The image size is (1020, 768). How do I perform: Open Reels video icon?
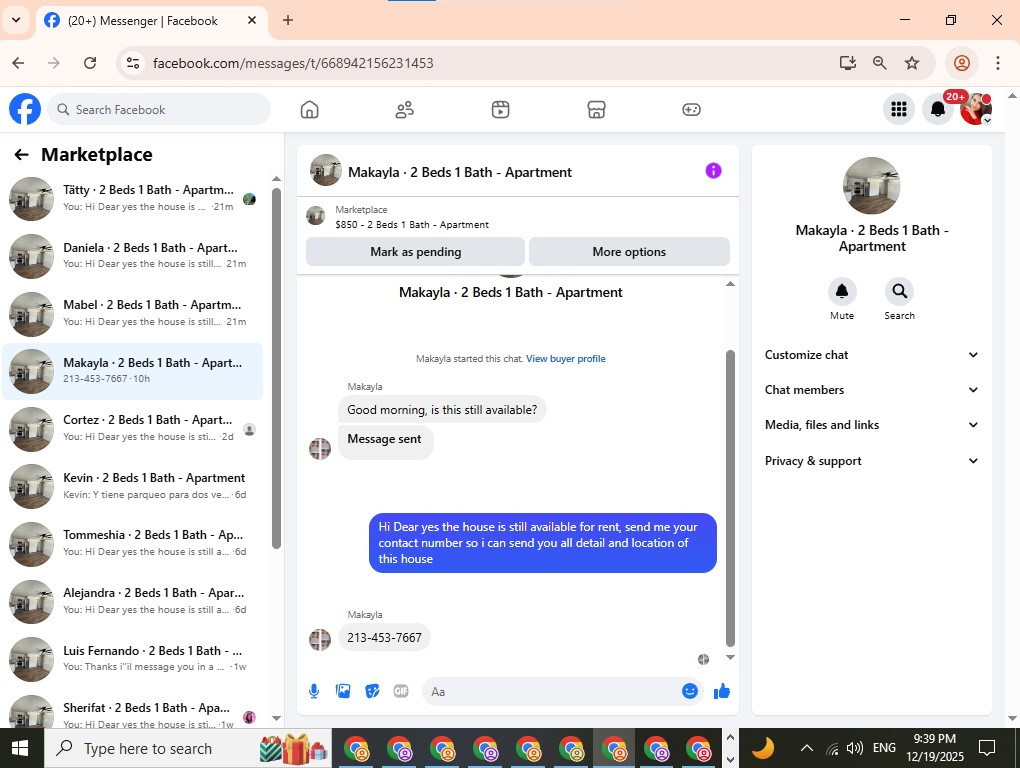500,109
